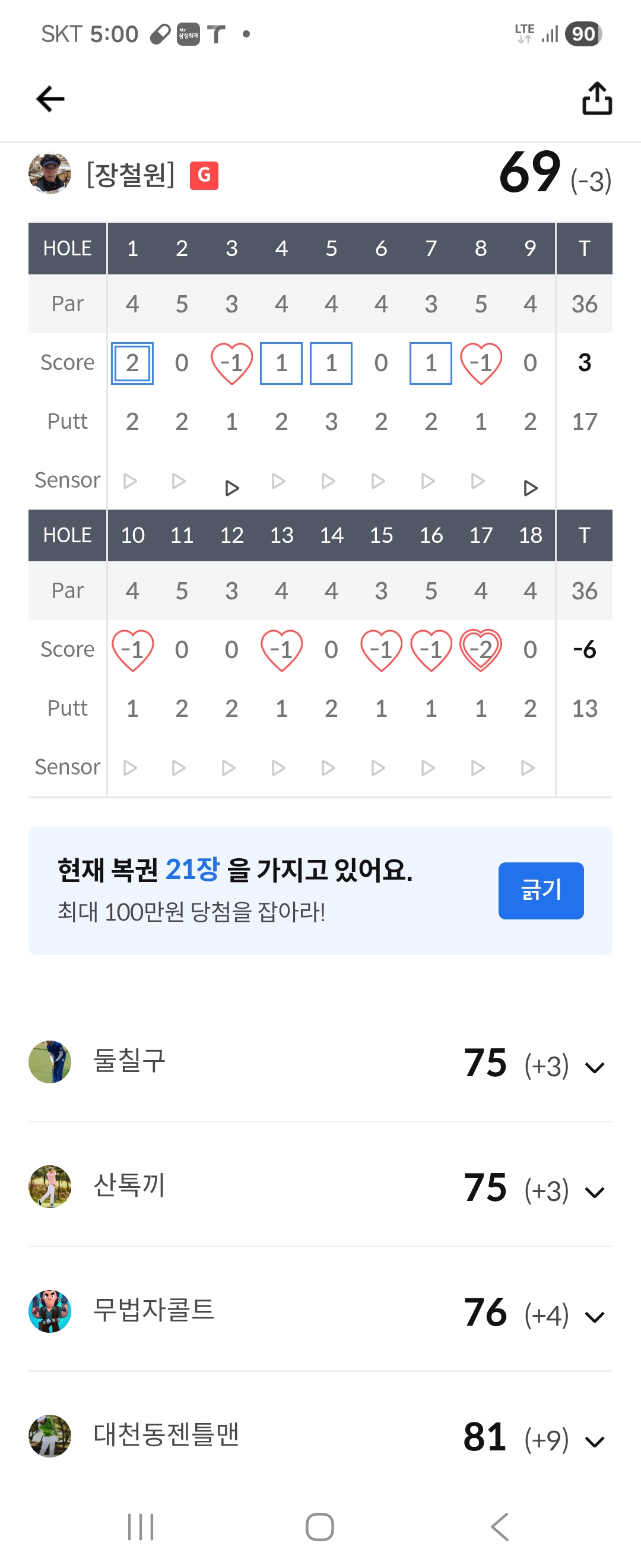This screenshot has width=641, height=1568.
Task: Tap the Android recent apps icon
Action: coord(141,1526)
